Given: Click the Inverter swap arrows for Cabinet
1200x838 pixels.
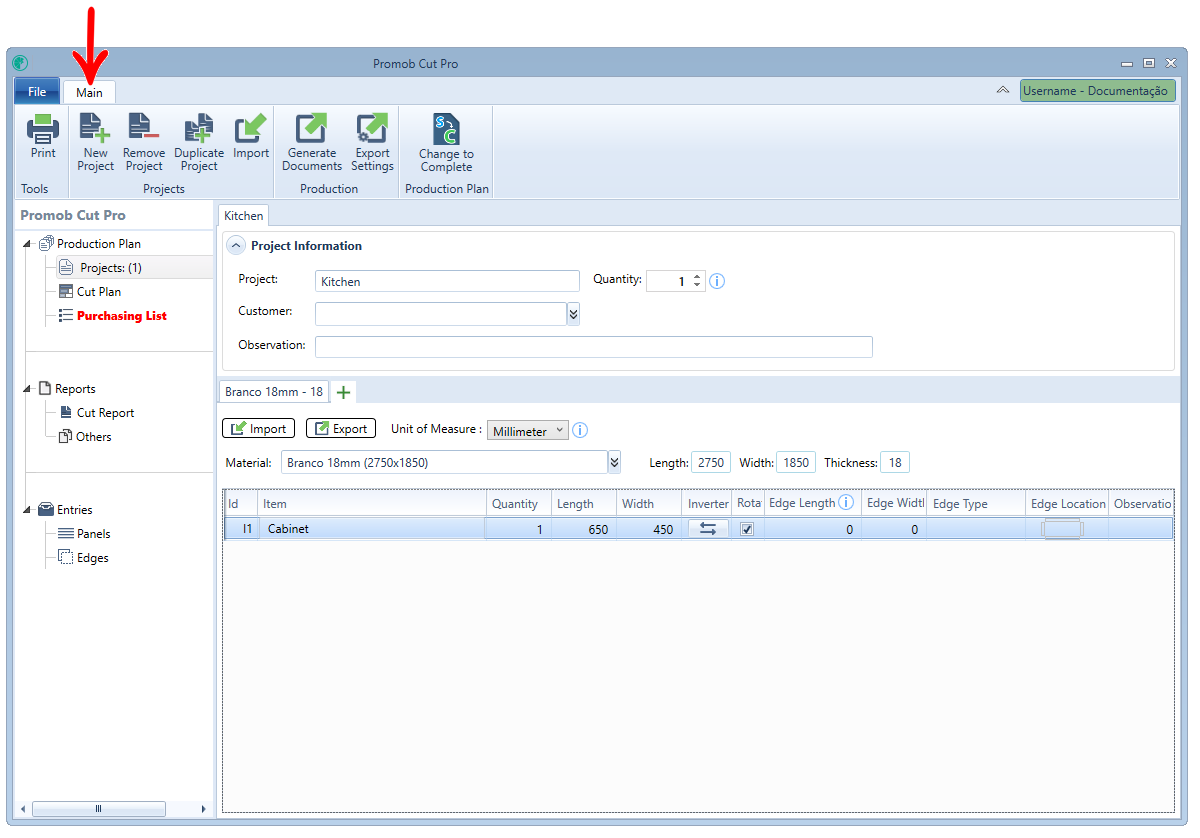Looking at the screenshot, I should [708, 529].
